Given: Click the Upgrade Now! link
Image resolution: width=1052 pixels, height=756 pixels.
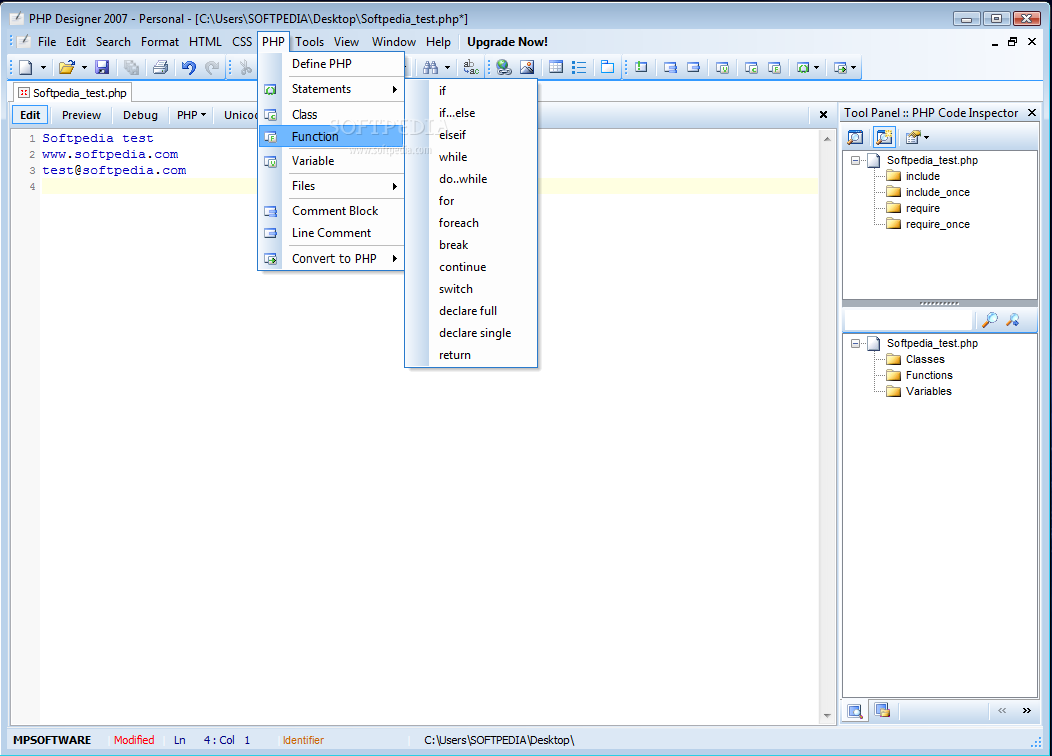Looking at the screenshot, I should [507, 42].
